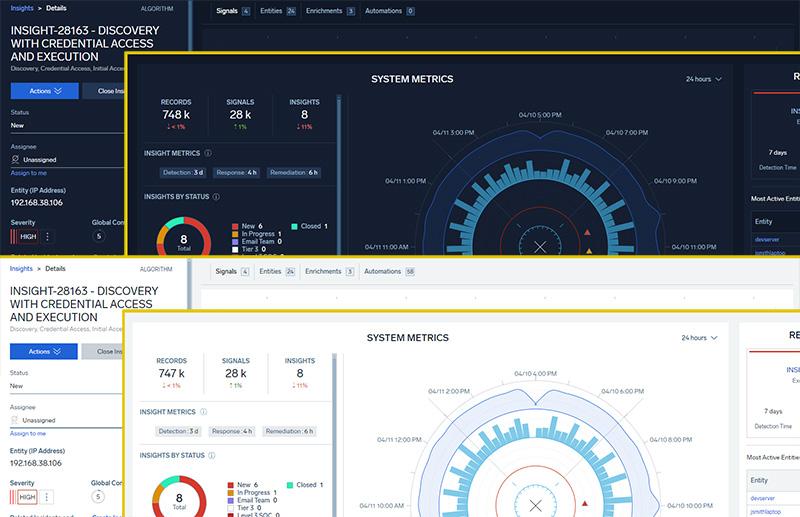Click Insight Metrics info icon in light dashboard

click(x=204, y=412)
